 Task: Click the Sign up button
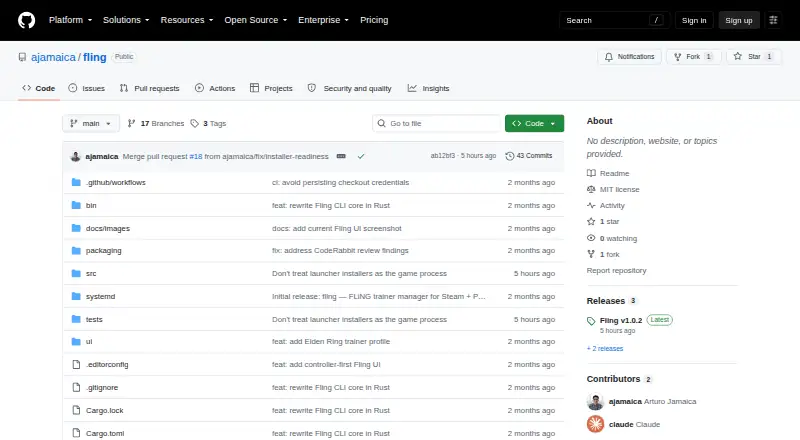point(739,20)
